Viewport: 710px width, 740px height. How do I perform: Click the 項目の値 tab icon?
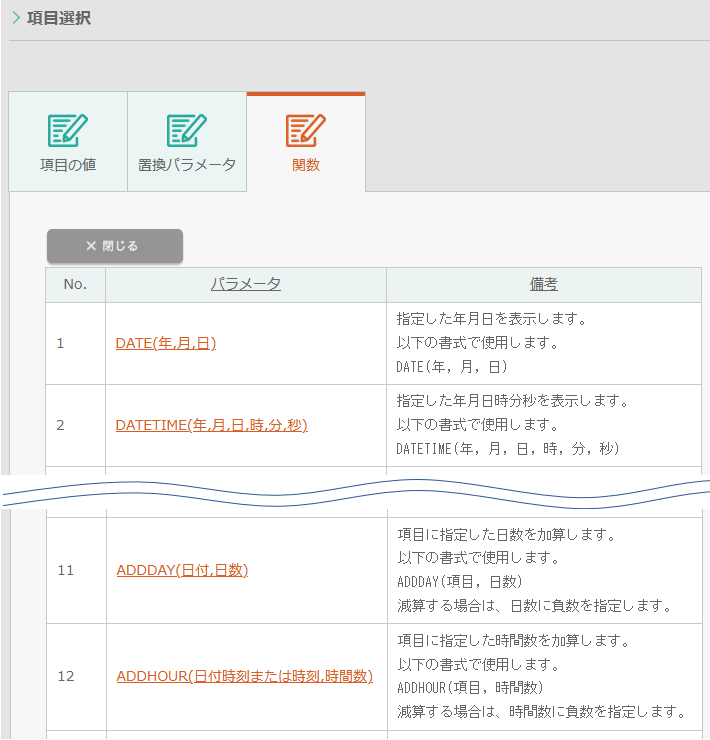(x=68, y=130)
